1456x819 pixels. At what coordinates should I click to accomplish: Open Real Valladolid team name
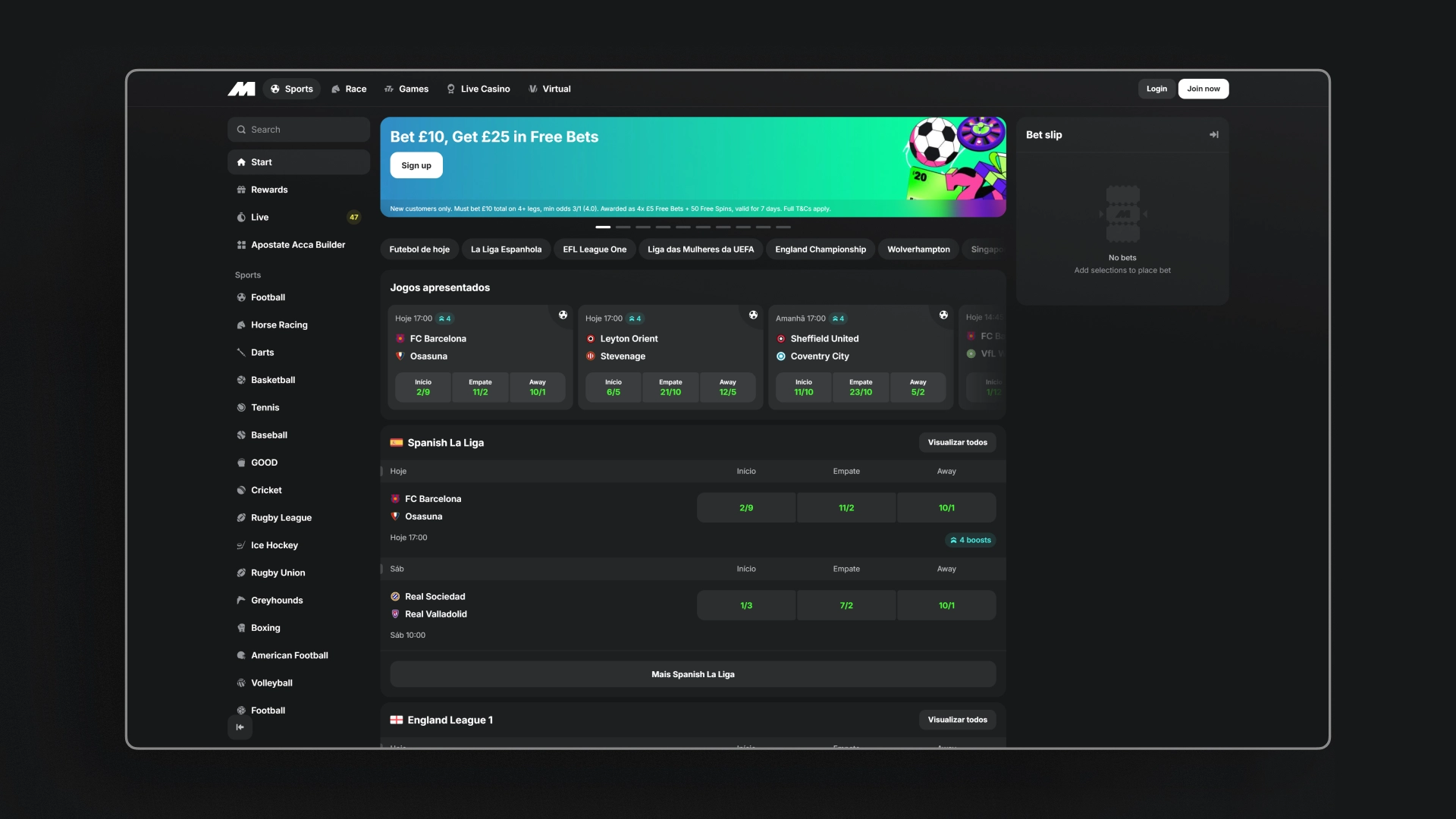click(436, 614)
